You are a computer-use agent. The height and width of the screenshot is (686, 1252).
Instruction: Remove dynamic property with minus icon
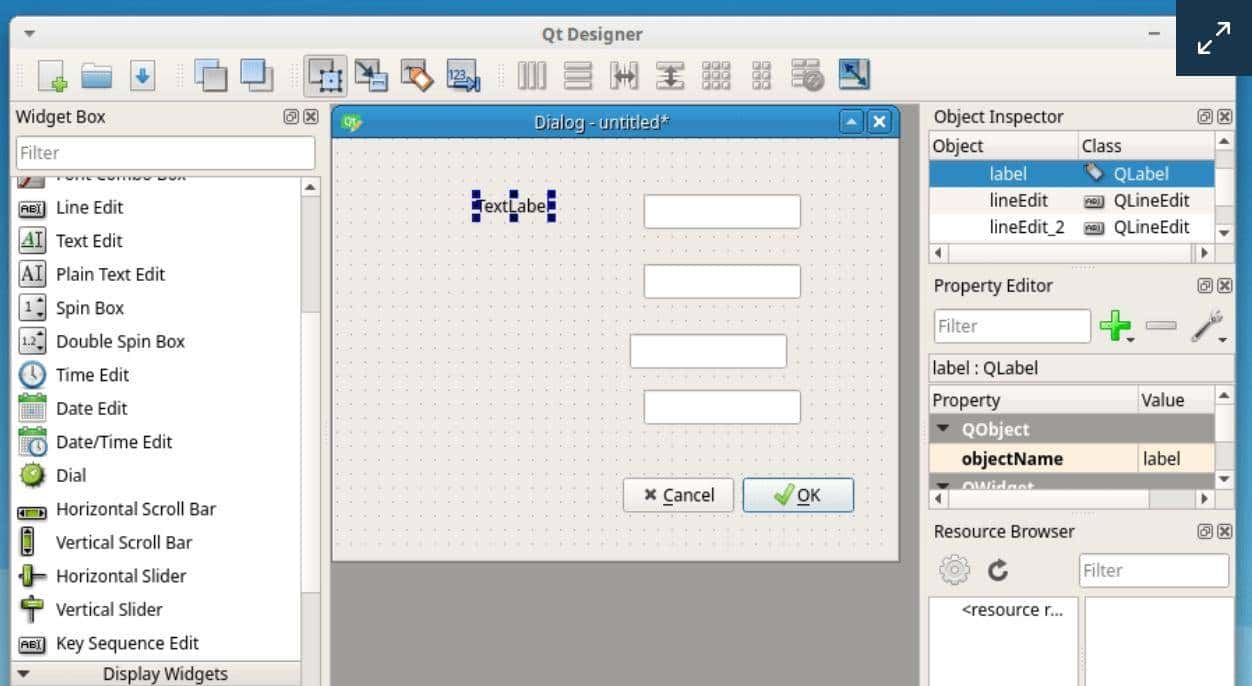[x=1161, y=326]
